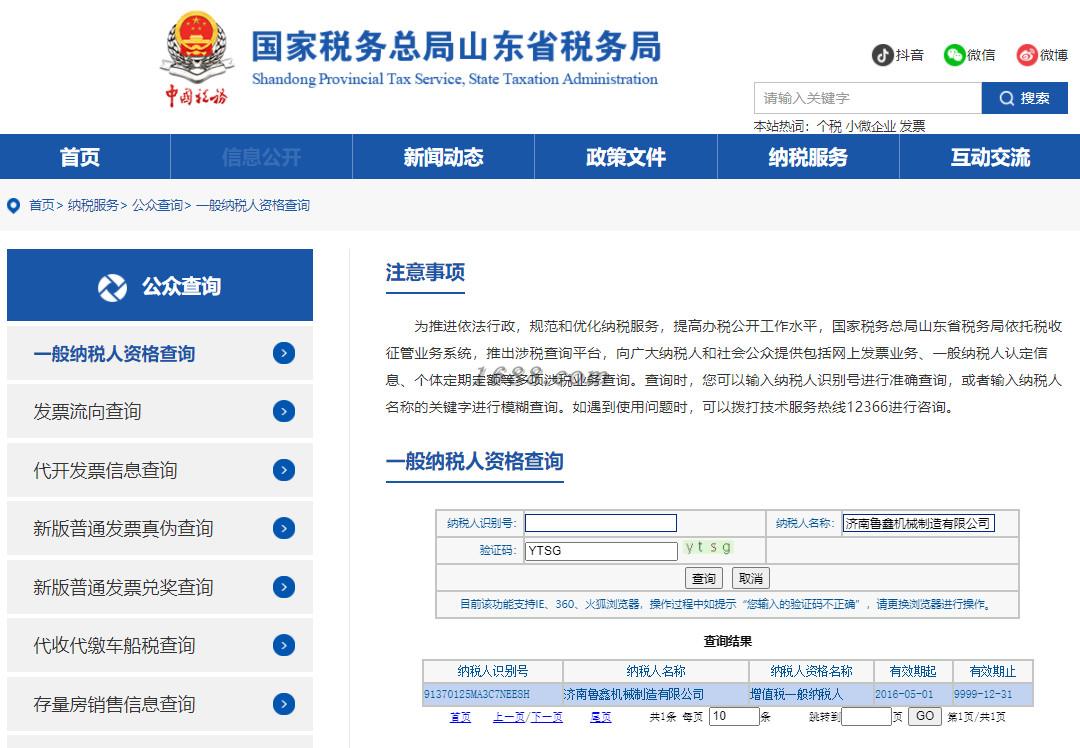The width and height of the screenshot is (1080, 748).
Task: Click pagination link 尾页
Action: [601, 717]
